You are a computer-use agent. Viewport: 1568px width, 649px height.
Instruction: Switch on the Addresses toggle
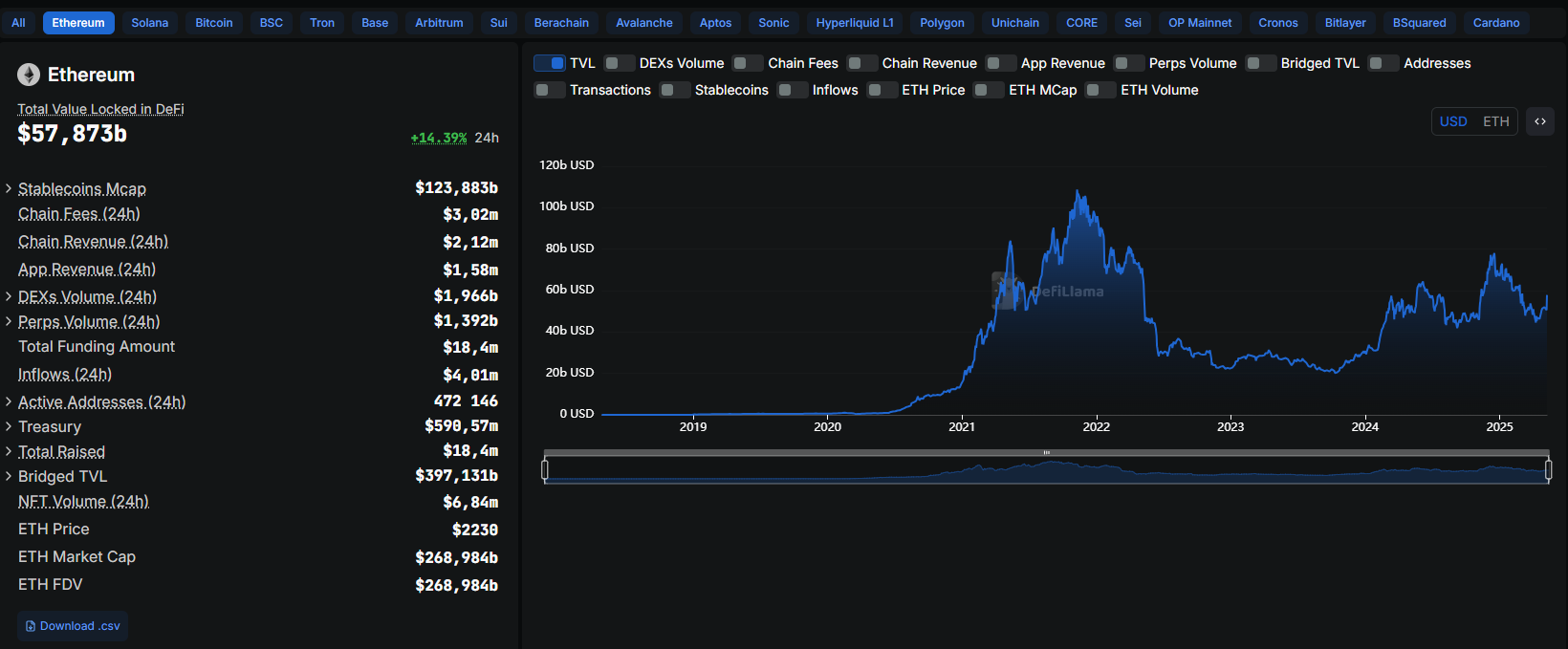pyautogui.click(x=1383, y=63)
